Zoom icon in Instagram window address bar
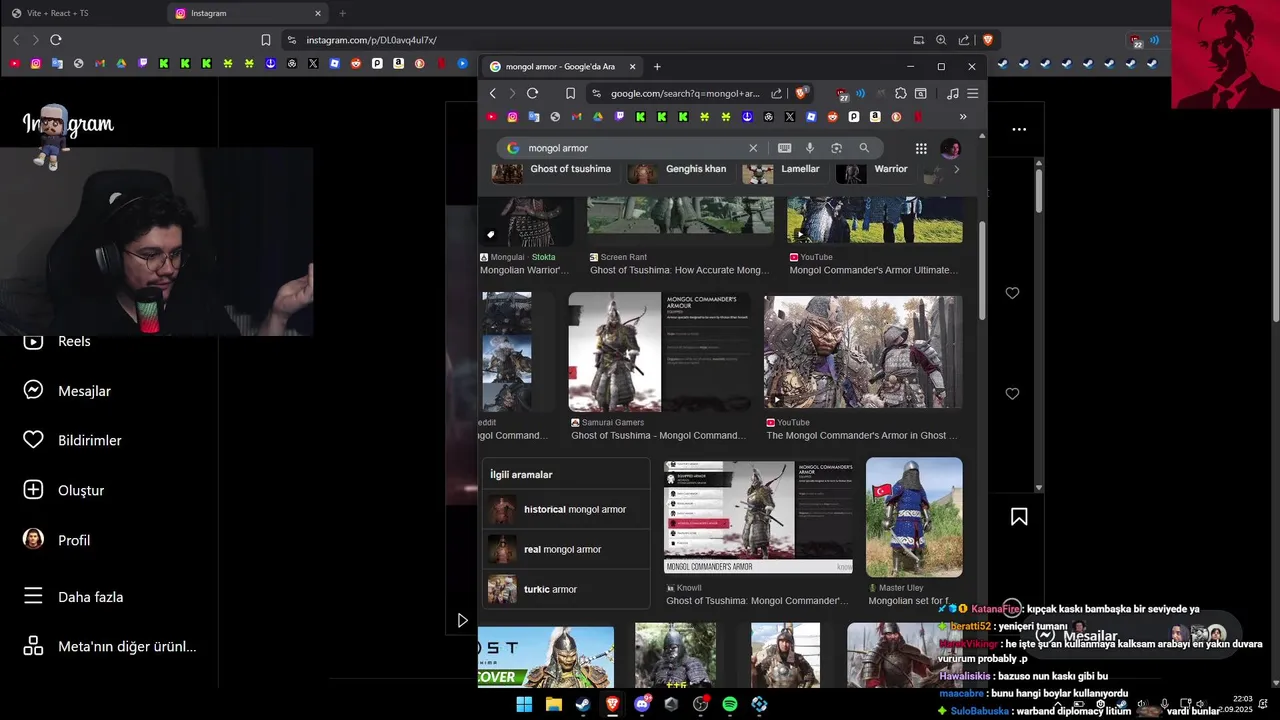 point(941,40)
